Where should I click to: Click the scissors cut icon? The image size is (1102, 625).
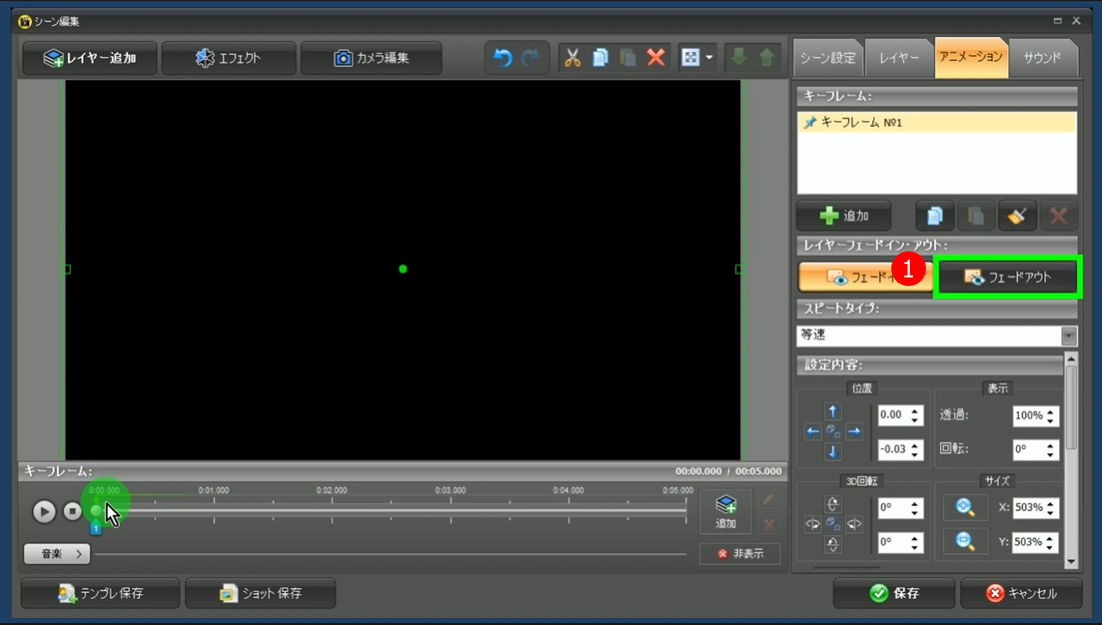point(572,58)
